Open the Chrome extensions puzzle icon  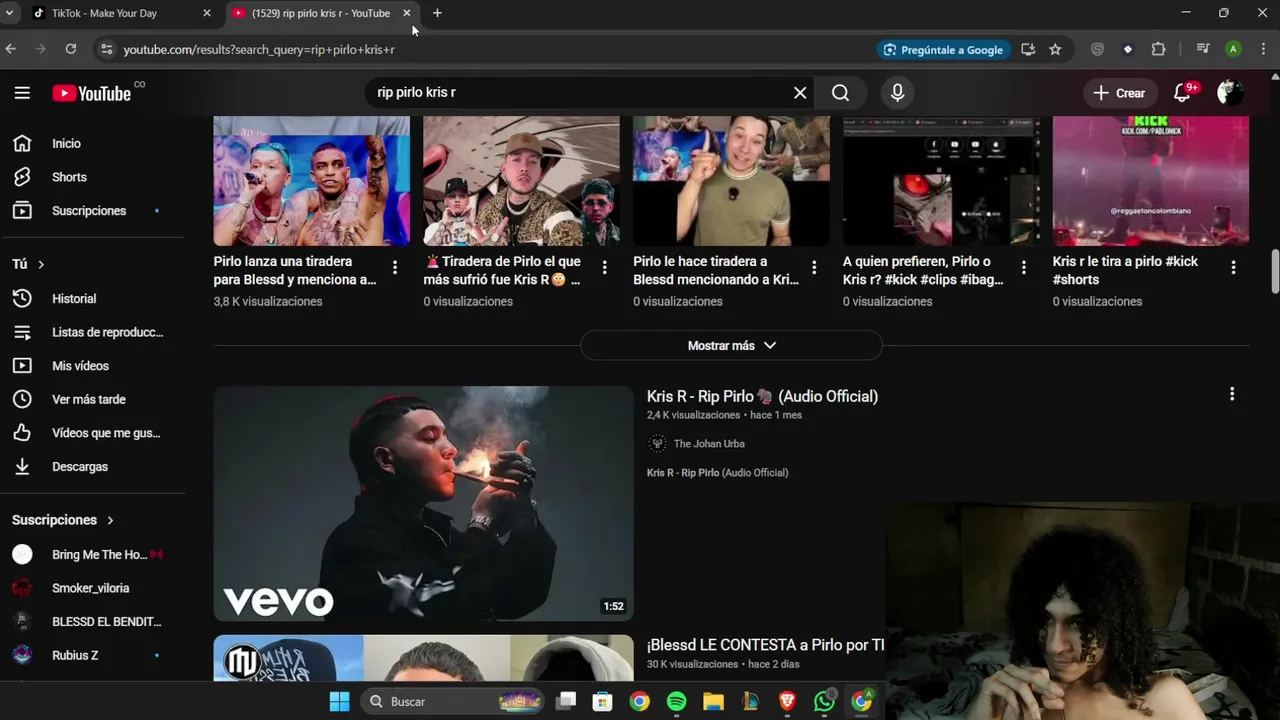point(1158,49)
